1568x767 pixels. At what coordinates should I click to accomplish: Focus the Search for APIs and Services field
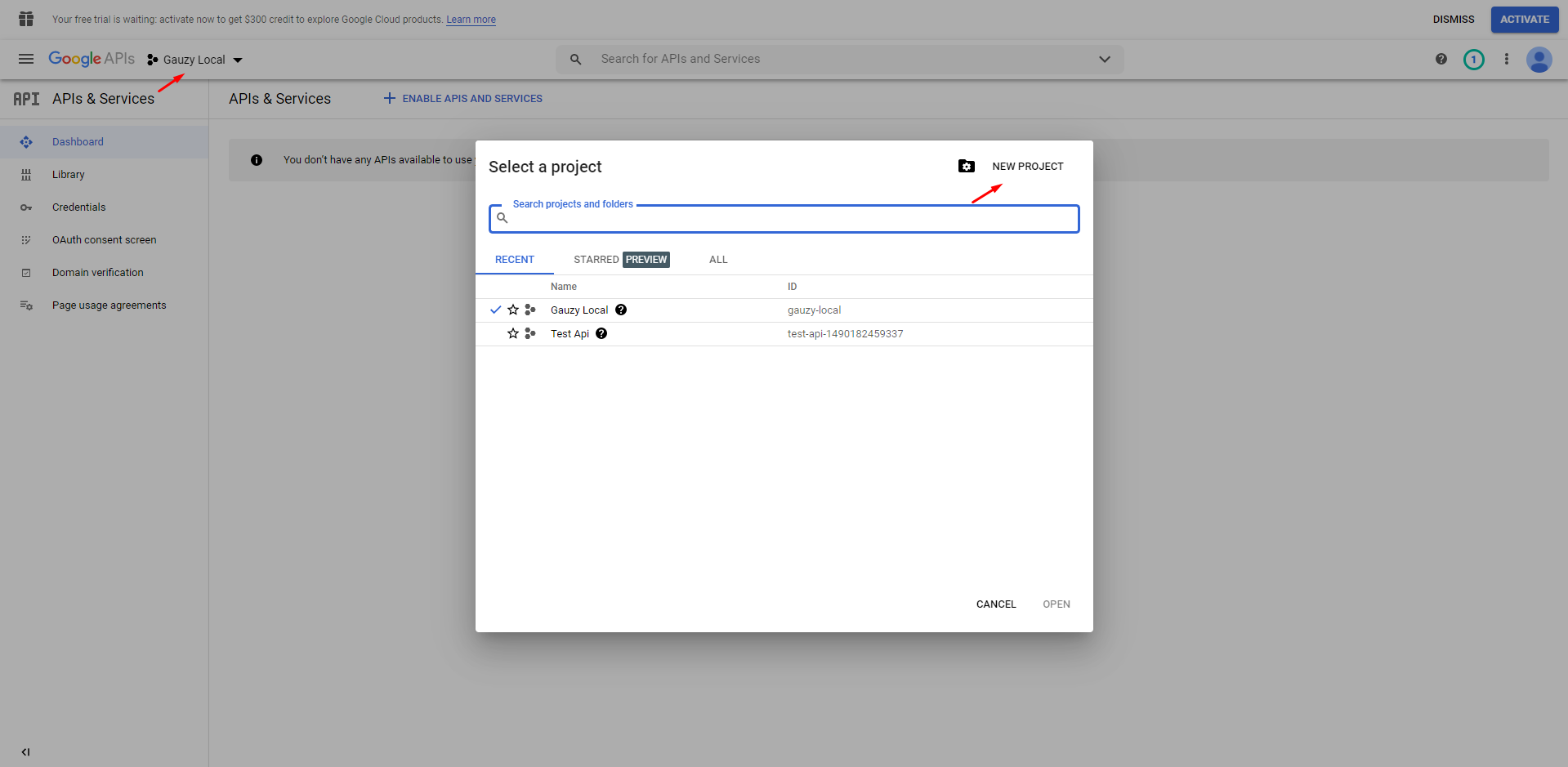click(x=842, y=59)
